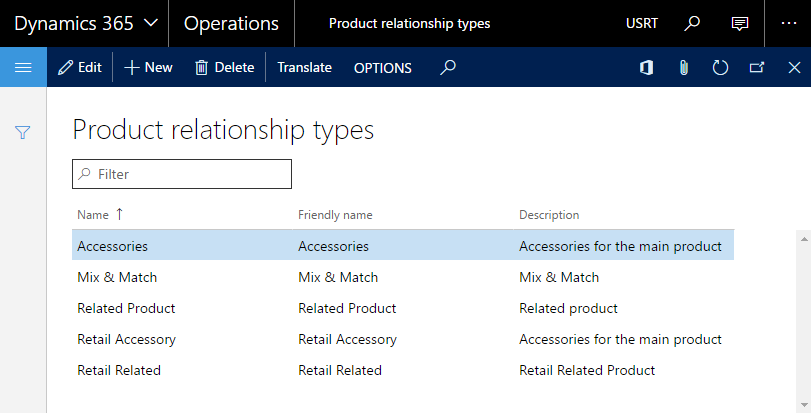Click the Delete button
811x413 pixels.
point(224,67)
